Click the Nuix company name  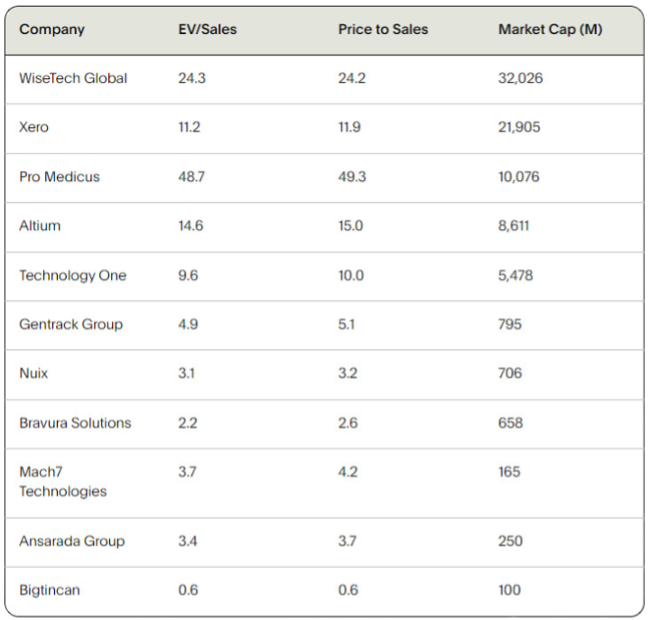click(34, 373)
